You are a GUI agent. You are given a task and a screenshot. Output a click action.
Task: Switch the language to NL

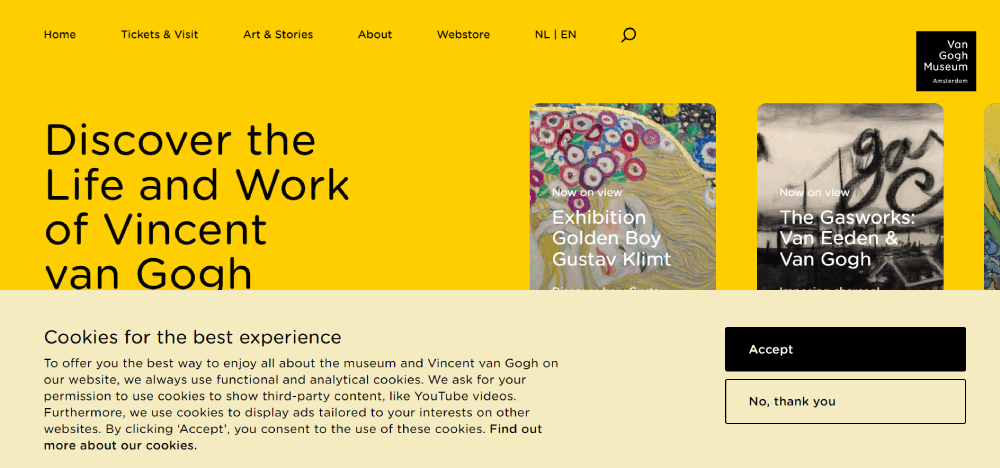[542, 35]
